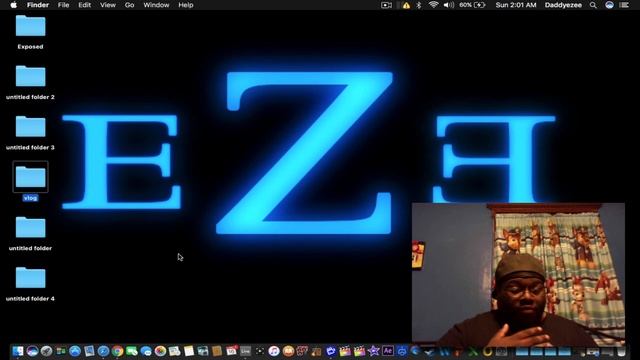Viewport: 640px width, 360px height.
Task: Open Photos app in the Dock
Action: (160, 351)
